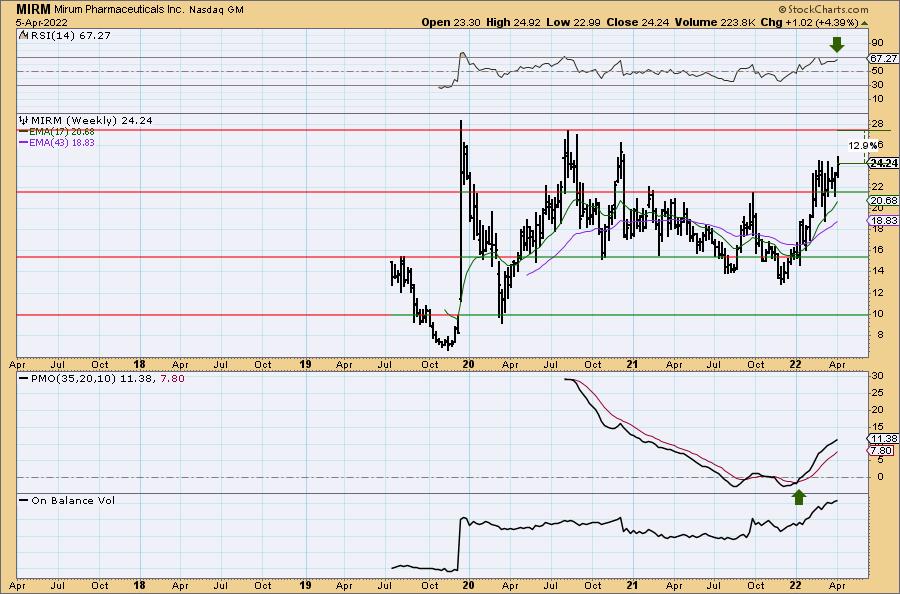Click the Open 23.30 value
This screenshot has height=594, width=900.
click(x=451, y=22)
